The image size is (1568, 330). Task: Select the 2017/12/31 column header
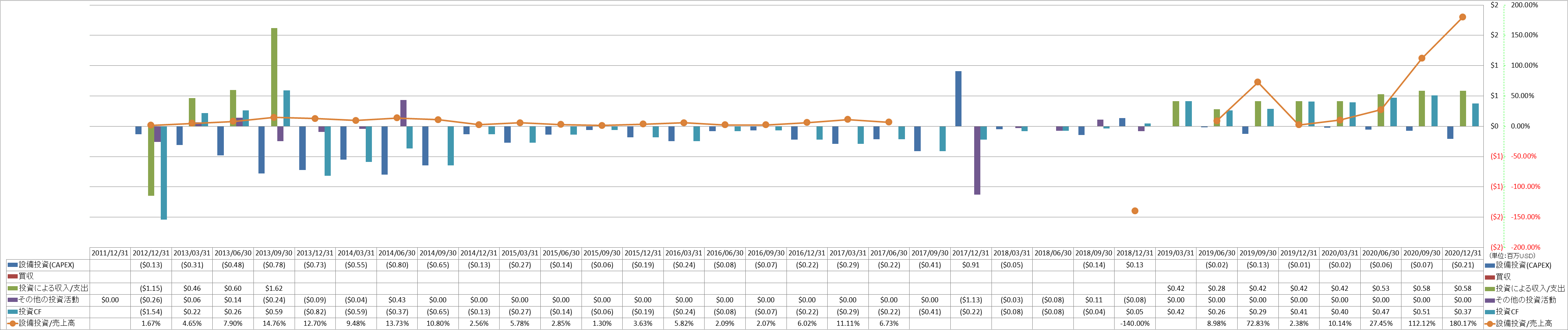click(971, 253)
